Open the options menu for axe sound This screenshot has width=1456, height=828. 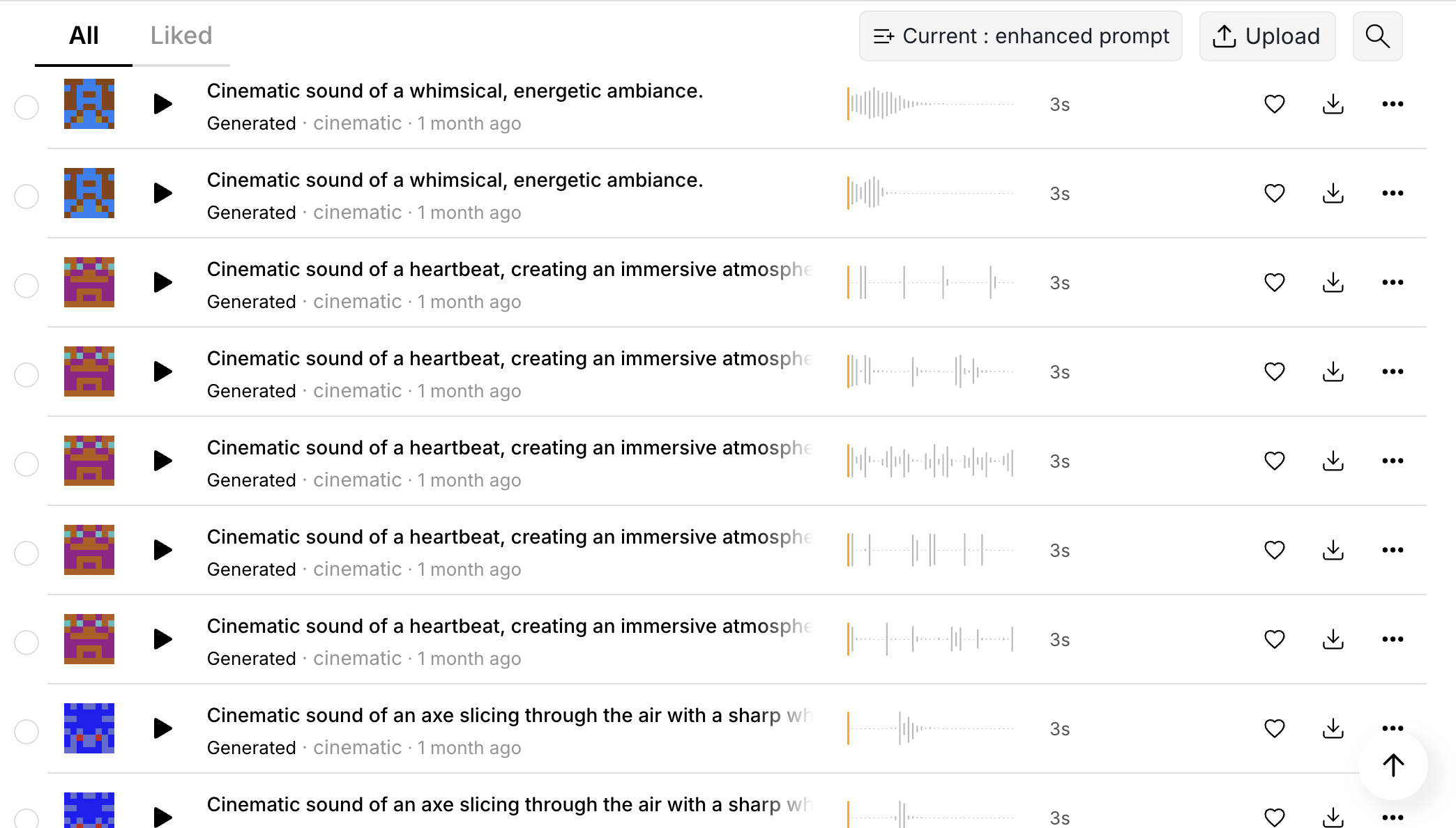click(1392, 728)
